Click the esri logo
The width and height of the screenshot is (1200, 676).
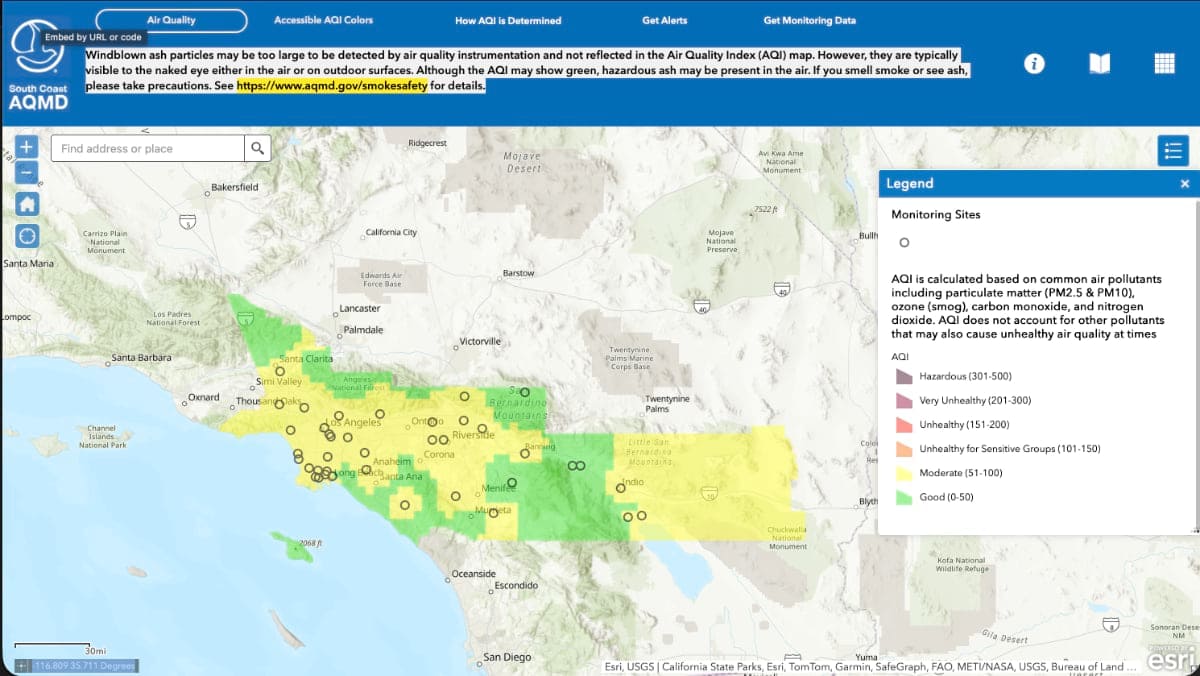pos(1171,659)
